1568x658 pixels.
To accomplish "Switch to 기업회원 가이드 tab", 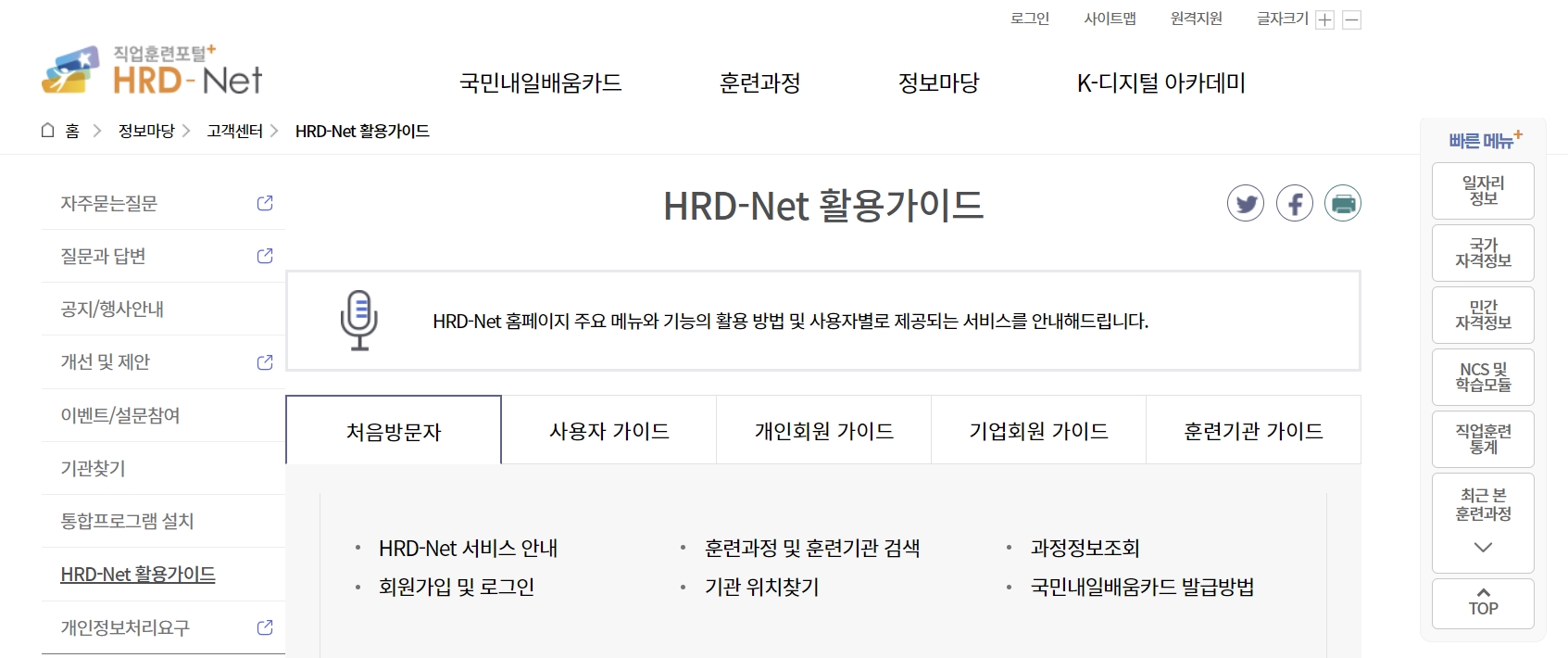I will 1039,430.
